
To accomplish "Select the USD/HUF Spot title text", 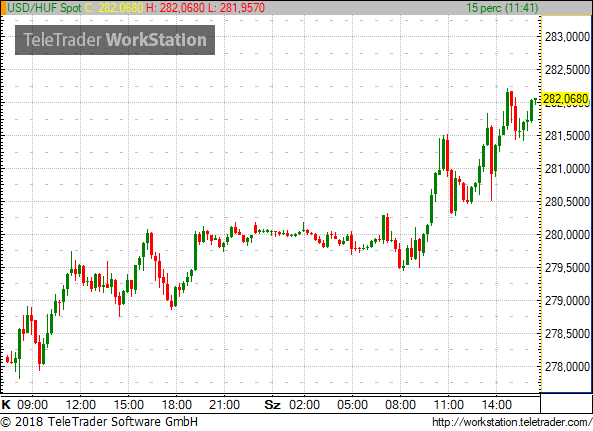I will click(44, 8).
